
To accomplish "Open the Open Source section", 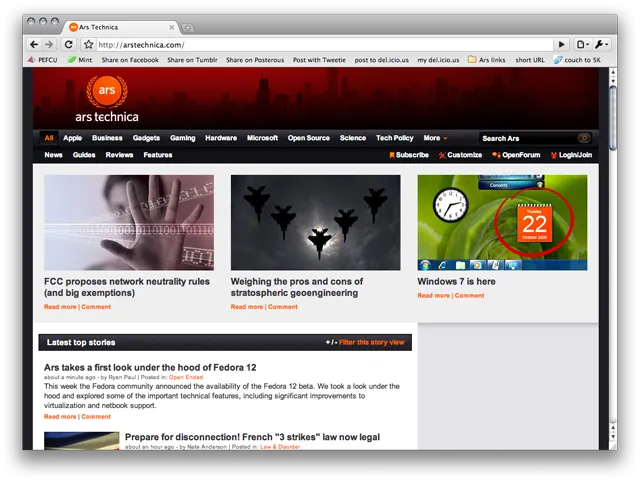I will 309,138.
